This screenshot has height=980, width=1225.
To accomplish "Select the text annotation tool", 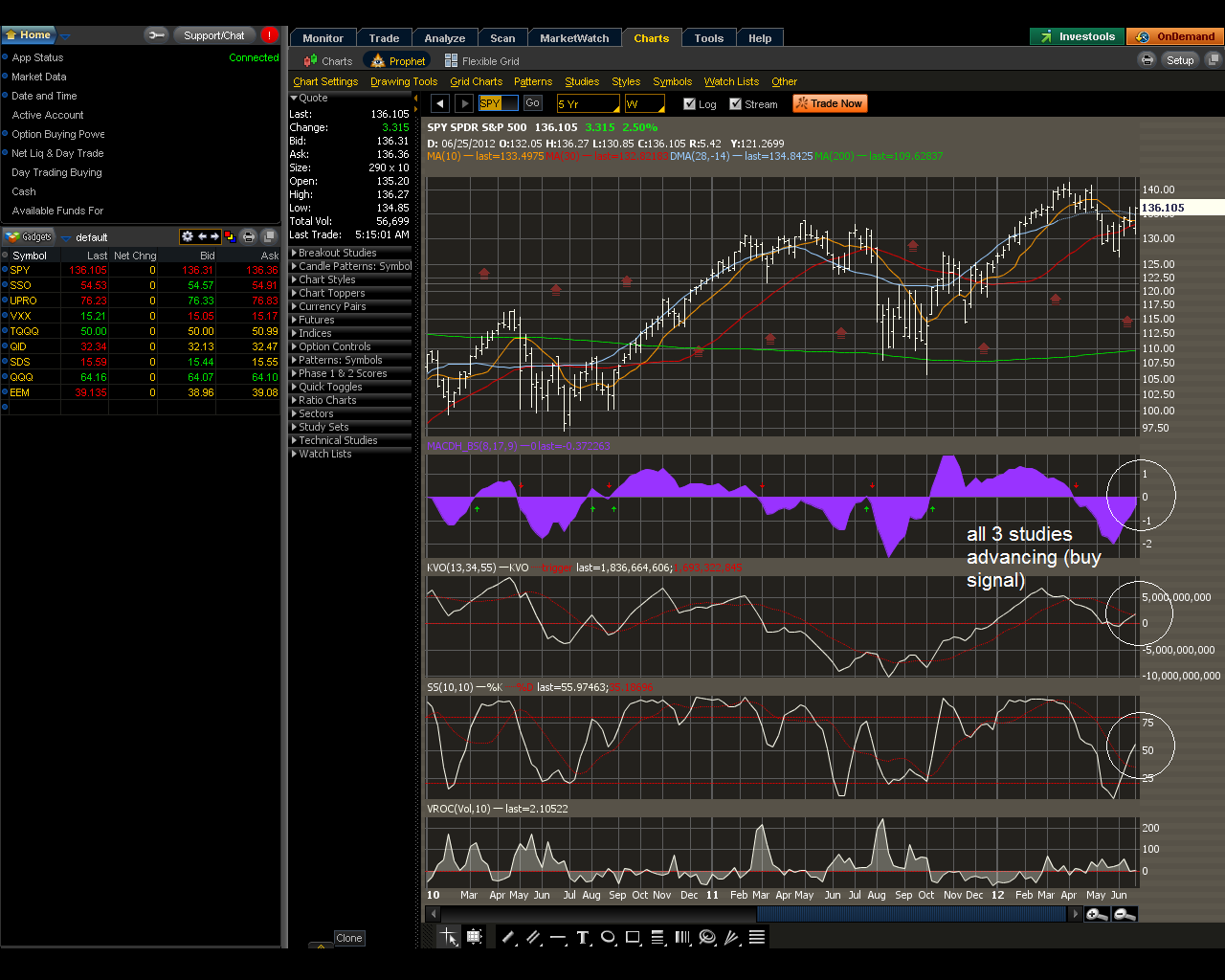I will coord(583,937).
